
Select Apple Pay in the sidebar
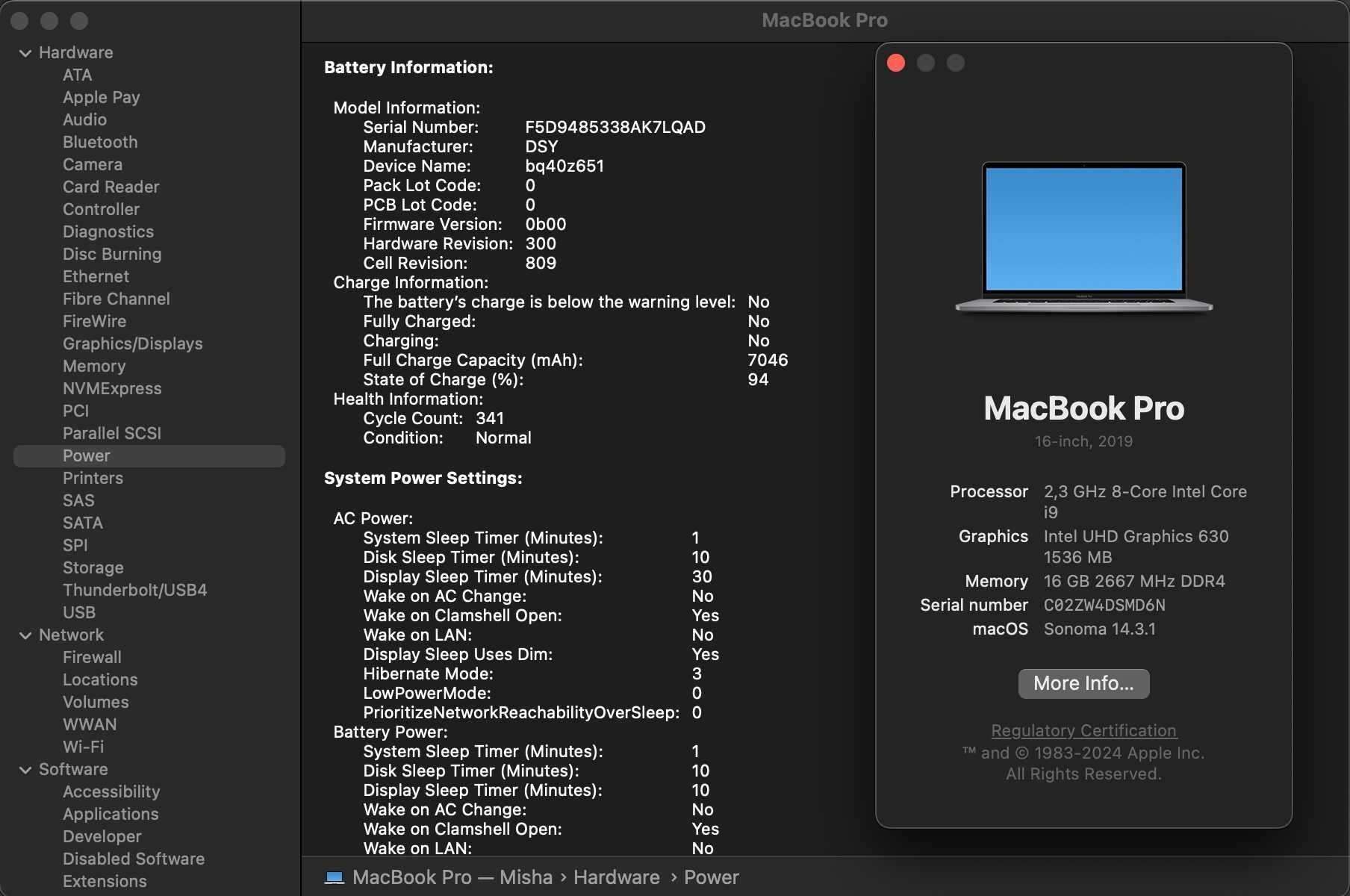click(102, 97)
